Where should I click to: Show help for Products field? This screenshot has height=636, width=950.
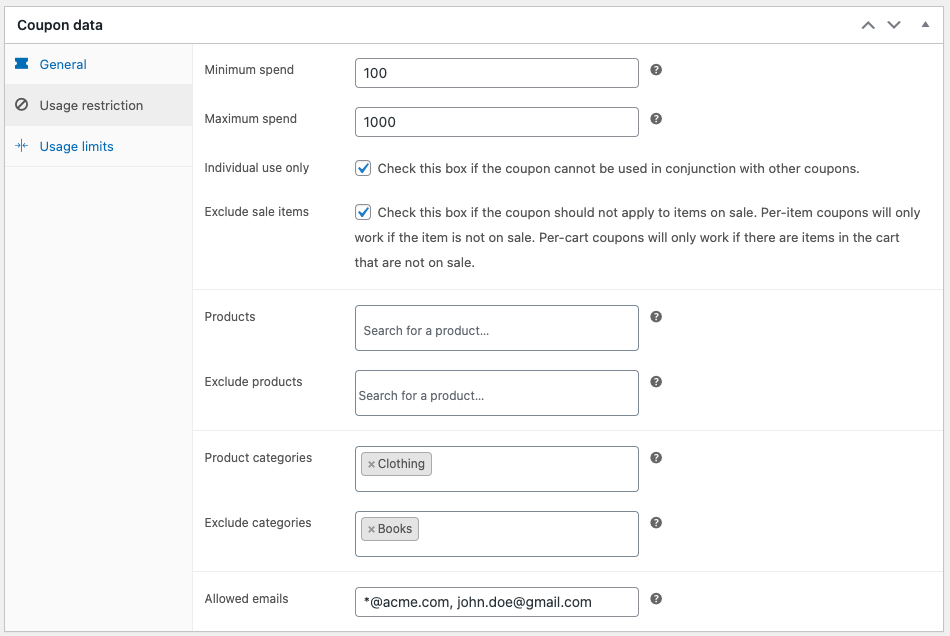point(656,317)
